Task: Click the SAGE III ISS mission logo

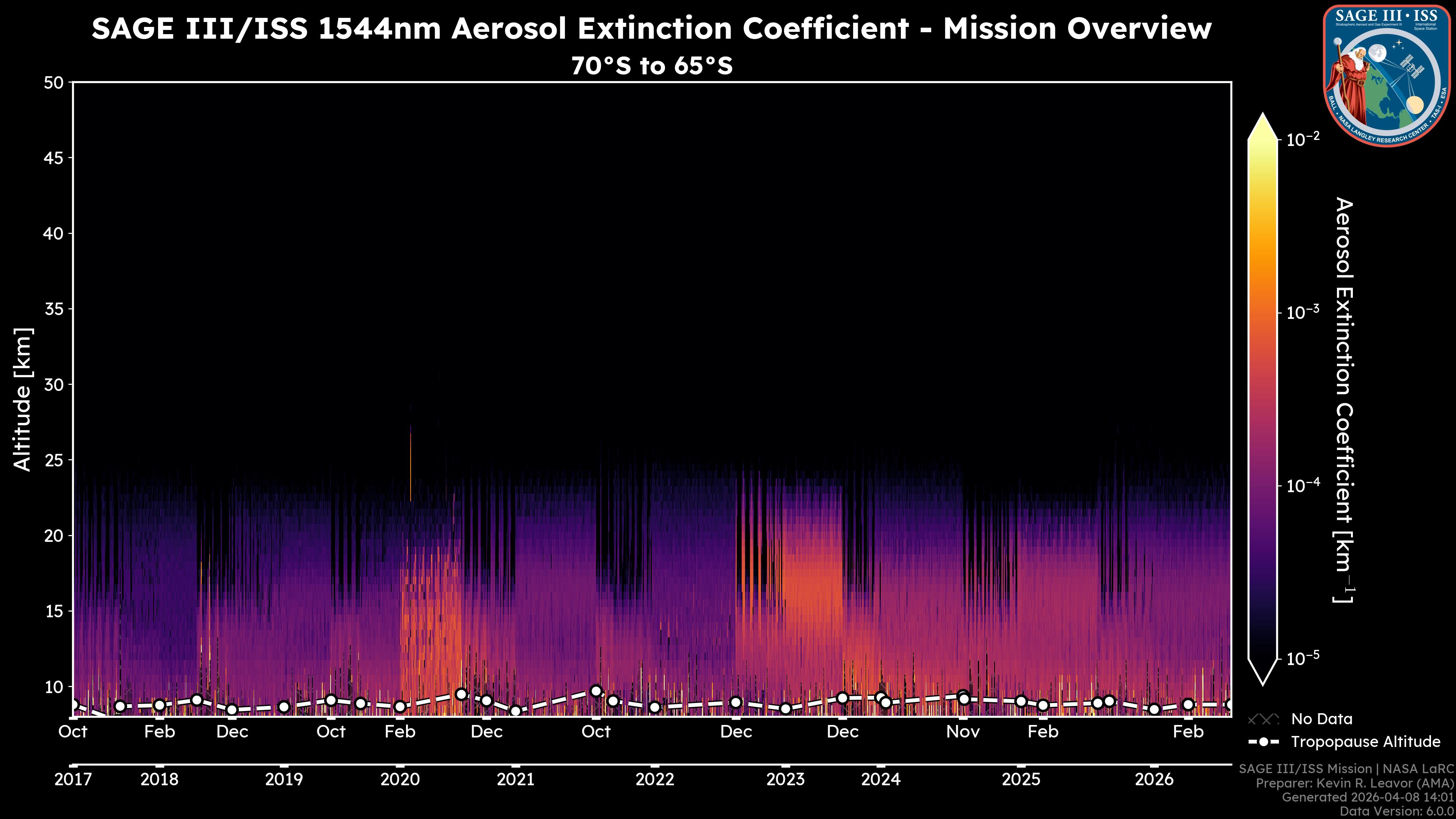Action: 1387,76
